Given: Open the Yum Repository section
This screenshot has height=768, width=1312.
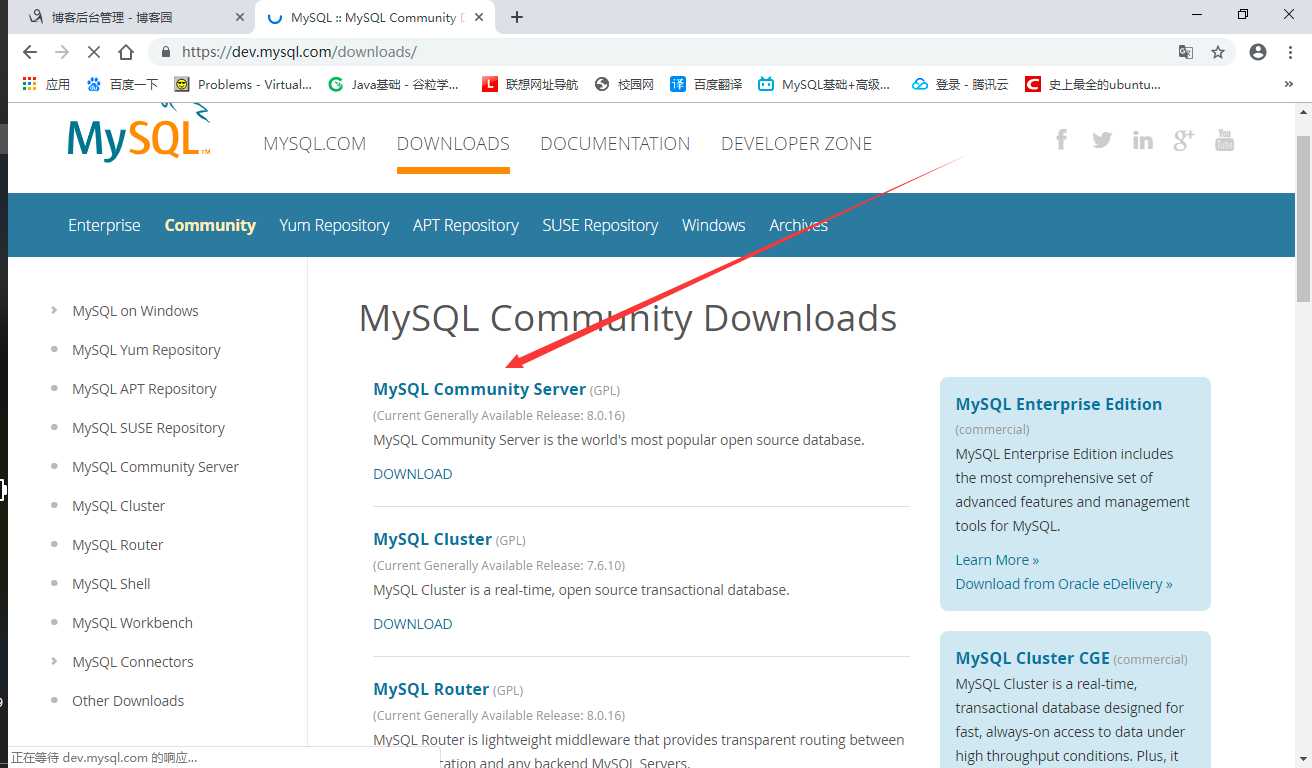Looking at the screenshot, I should (x=334, y=225).
